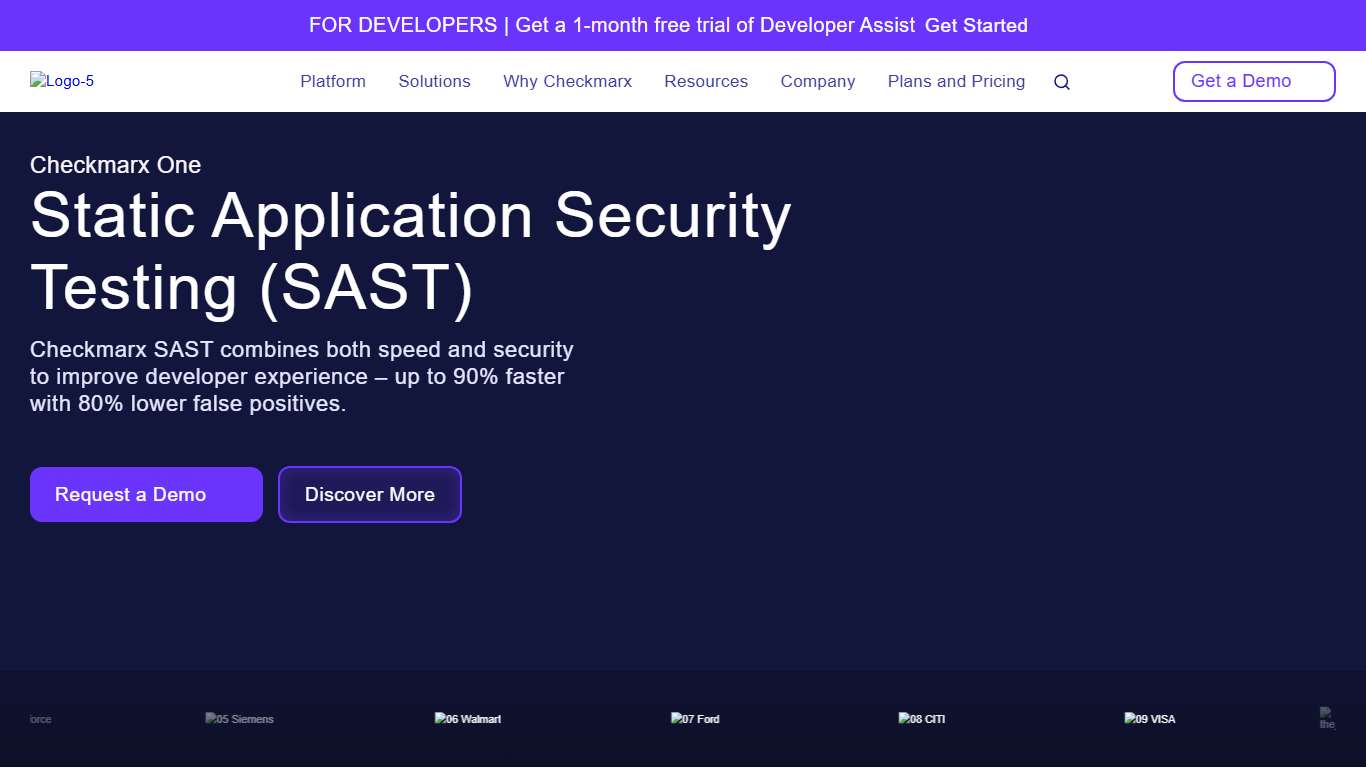Open the Company menu item
This screenshot has height=768, width=1366.
(x=818, y=81)
